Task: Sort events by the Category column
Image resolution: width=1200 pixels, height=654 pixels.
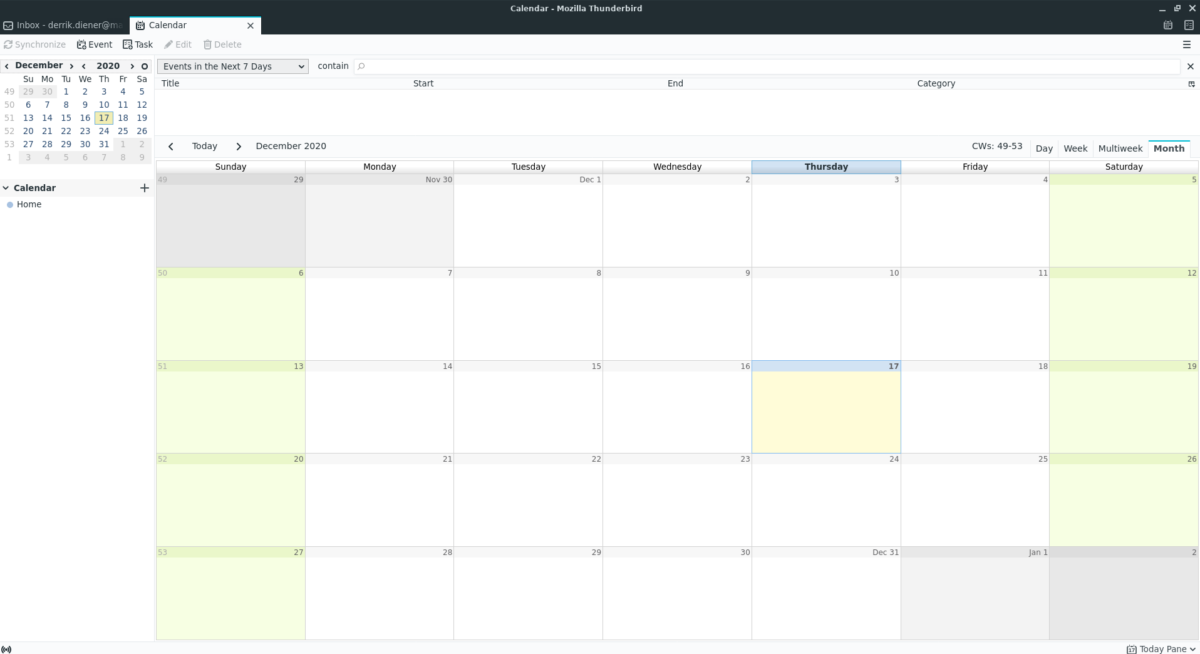Action: pyautogui.click(x=1048, y=84)
